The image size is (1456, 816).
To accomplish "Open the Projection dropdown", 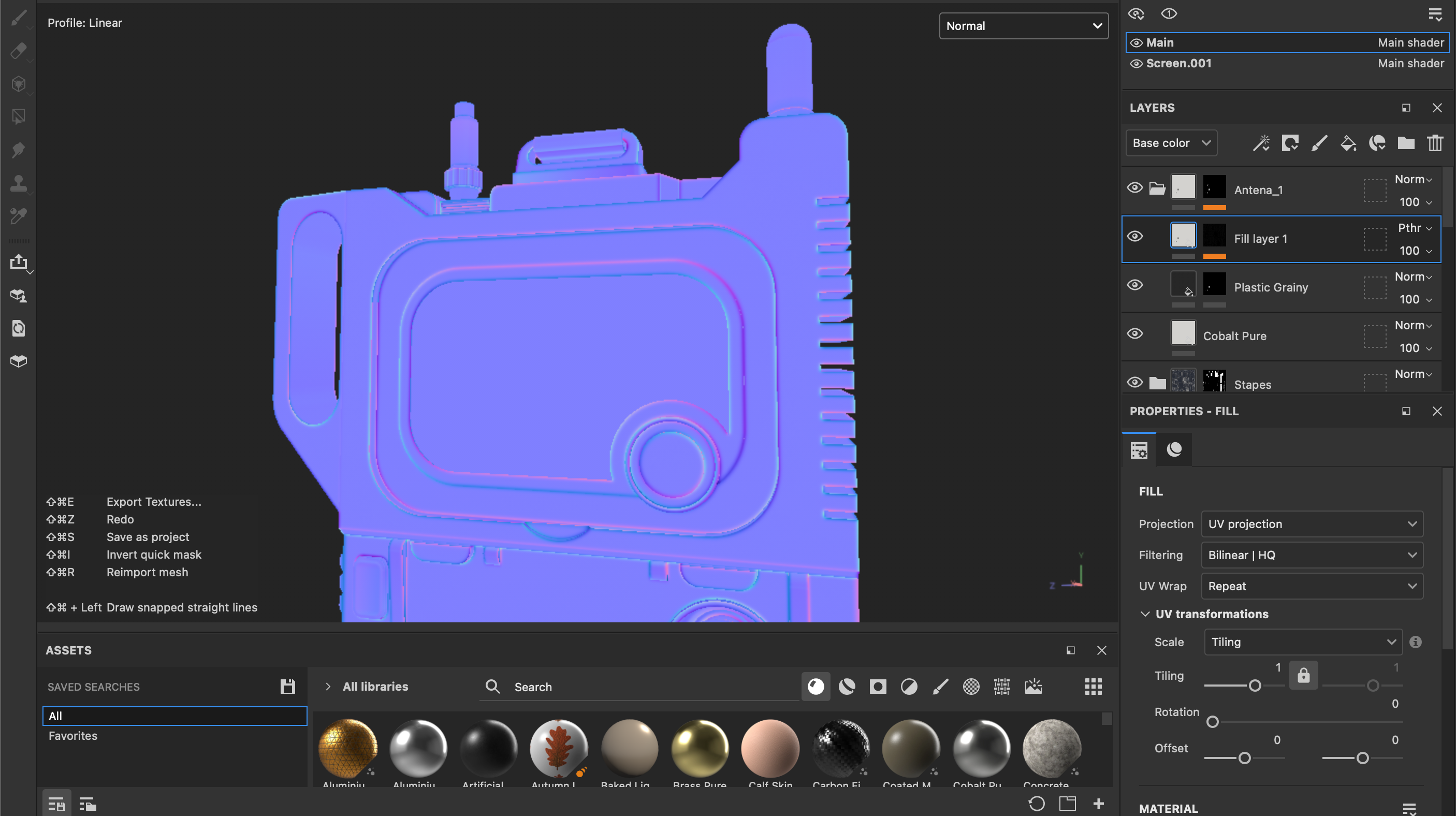I will (1312, 524).
